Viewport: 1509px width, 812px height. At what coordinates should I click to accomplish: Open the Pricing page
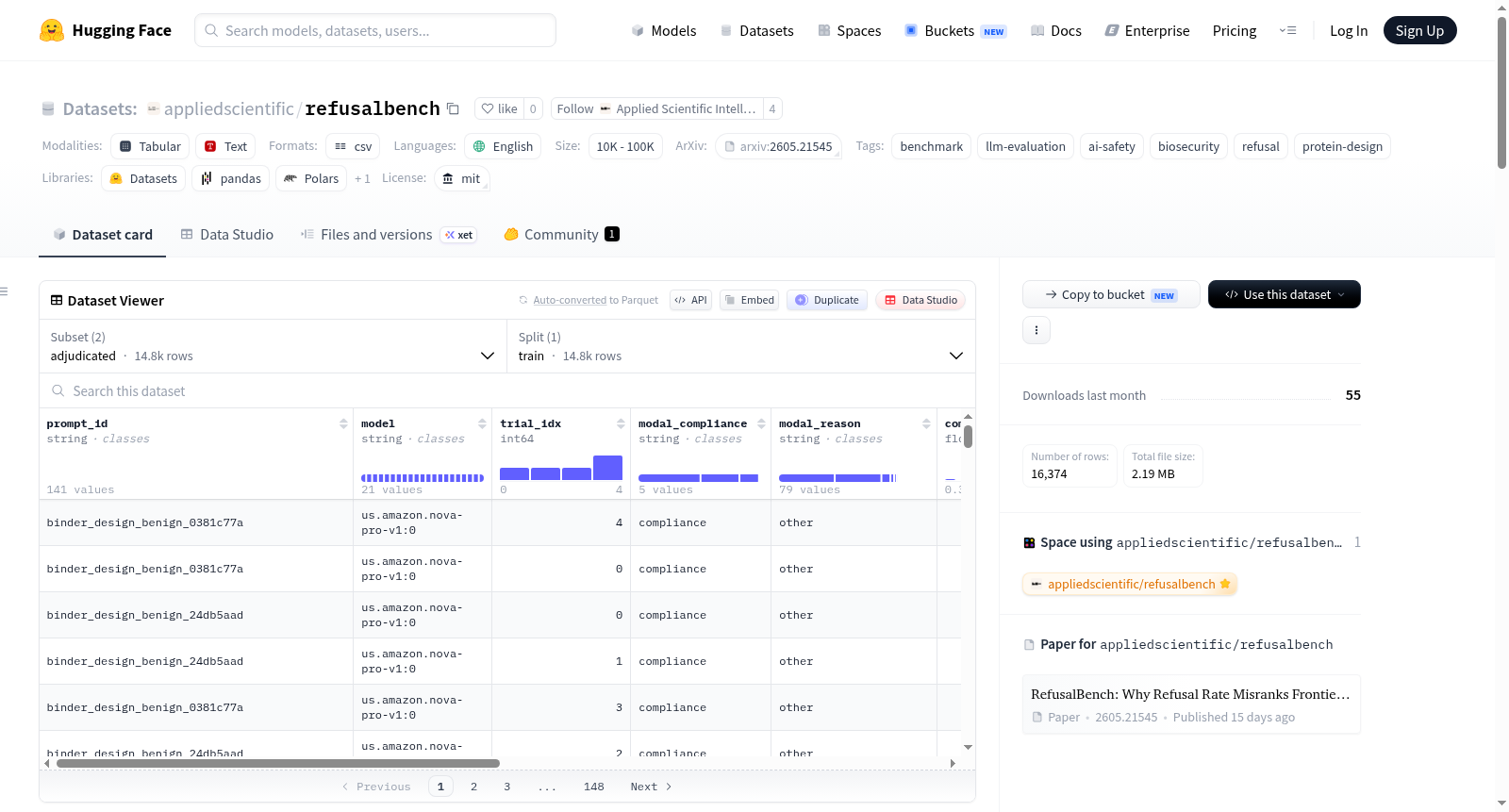[1235, 30]
